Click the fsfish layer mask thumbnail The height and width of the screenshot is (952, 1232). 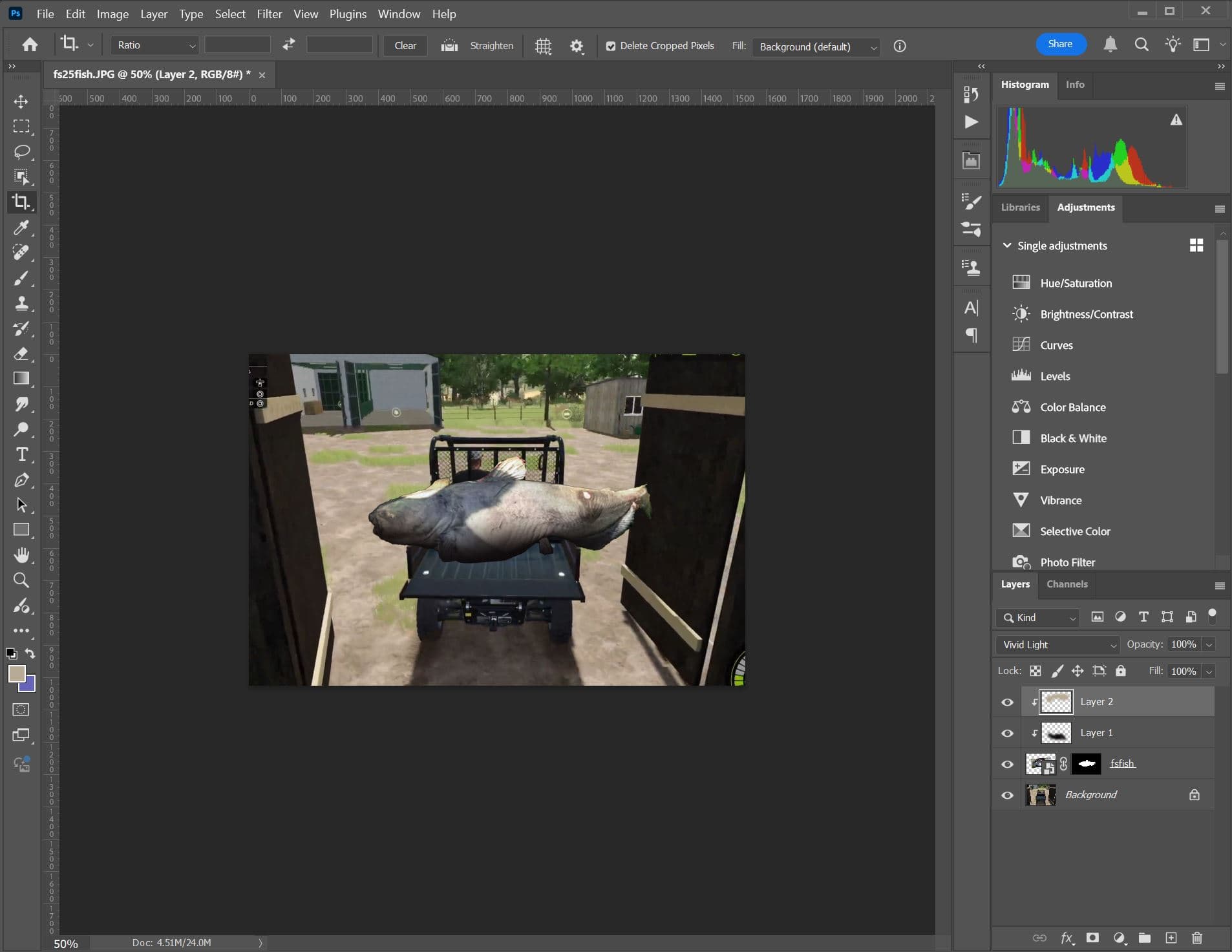pos(1086,764)
